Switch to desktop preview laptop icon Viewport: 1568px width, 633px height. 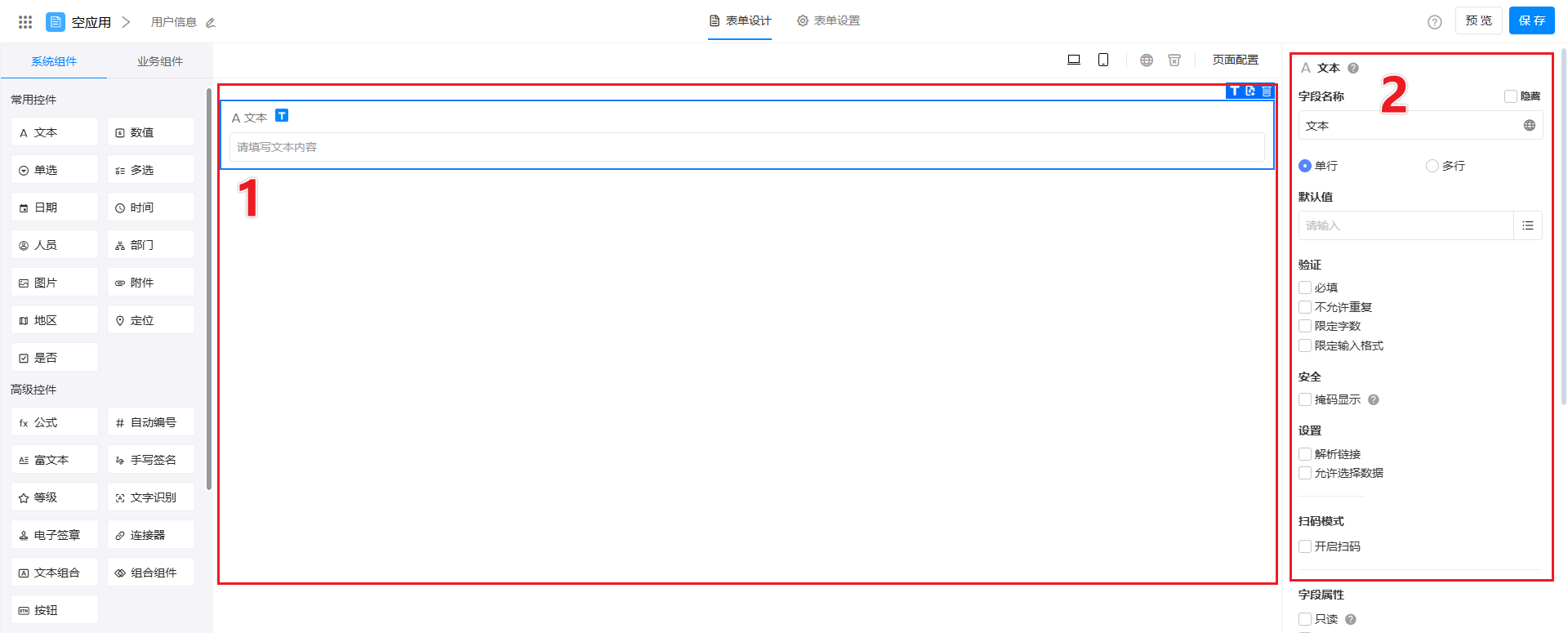pos(1074,60)
